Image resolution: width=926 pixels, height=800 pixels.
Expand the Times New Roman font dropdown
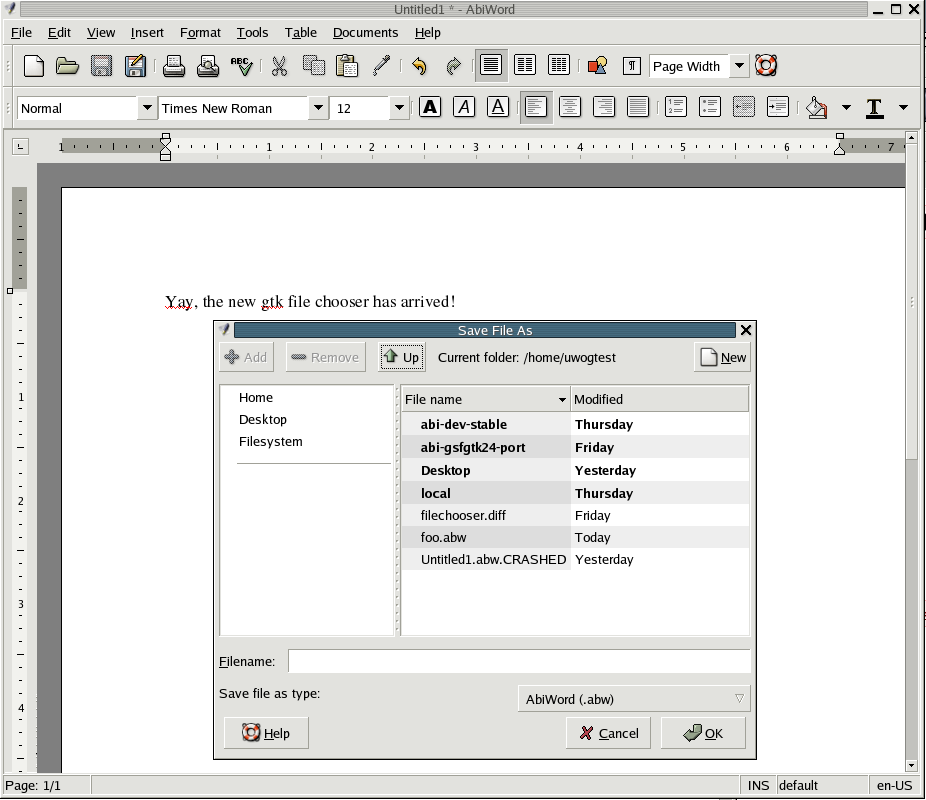coord(318,108)
